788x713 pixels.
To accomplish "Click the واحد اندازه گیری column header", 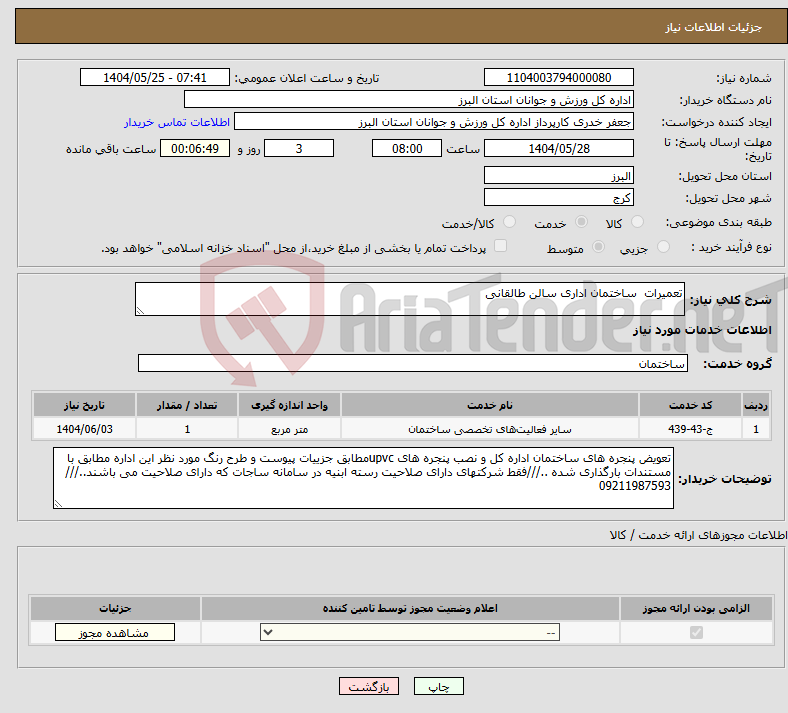I will click(289, 405).
